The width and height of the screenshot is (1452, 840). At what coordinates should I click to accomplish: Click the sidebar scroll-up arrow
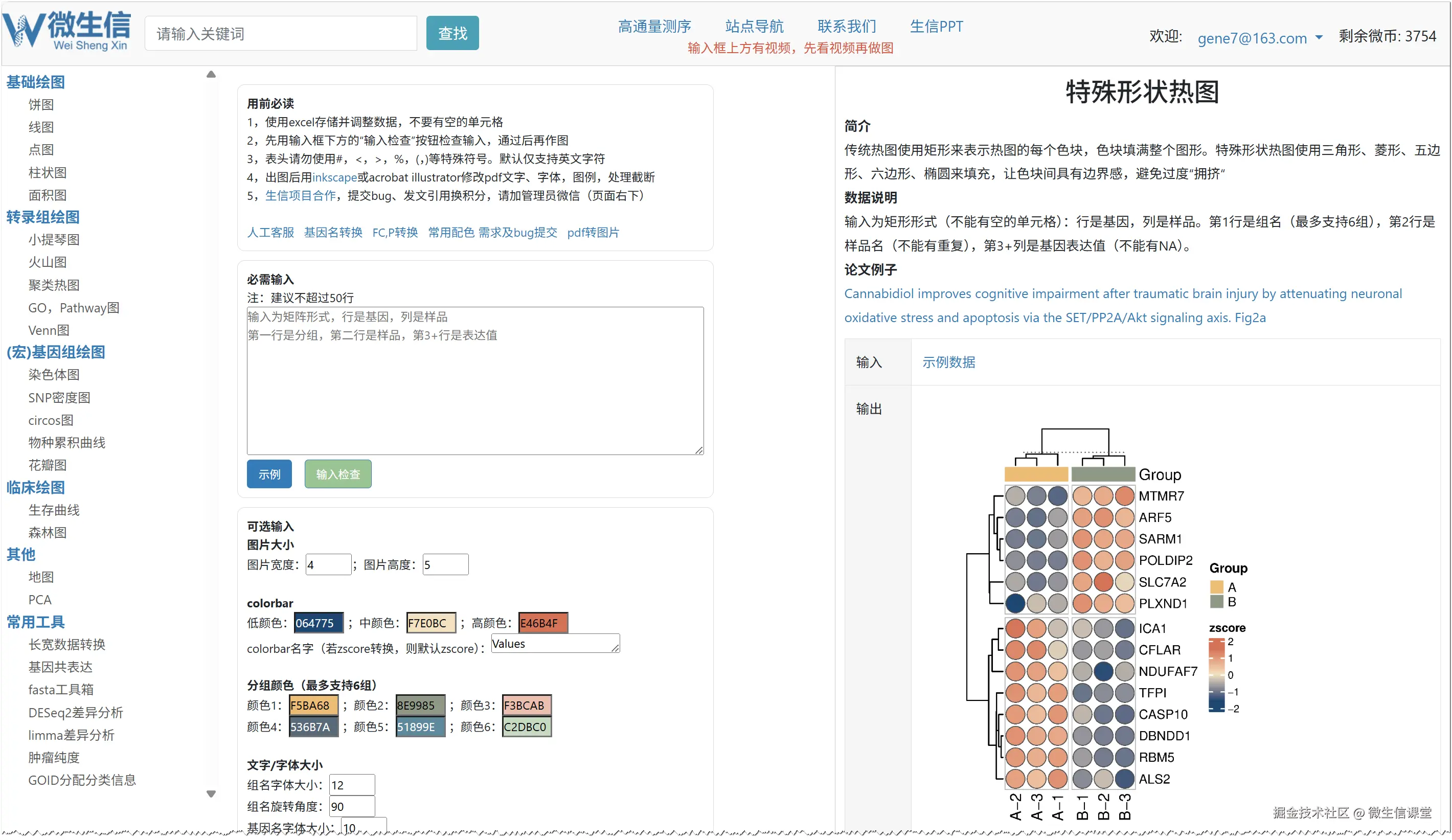point(211,74)
